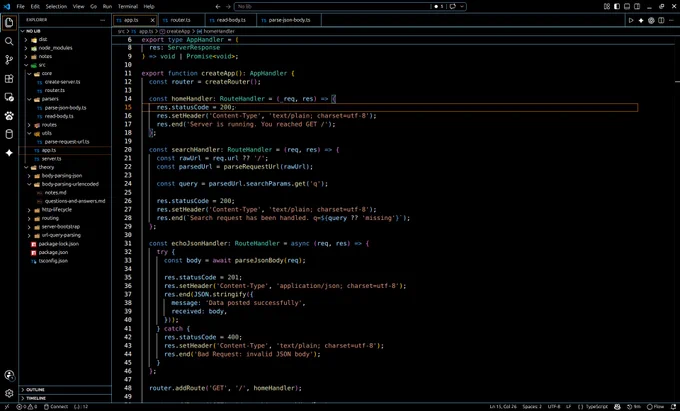
Task: Open the chat icon next to command center
Action: (x=453, y=7)
